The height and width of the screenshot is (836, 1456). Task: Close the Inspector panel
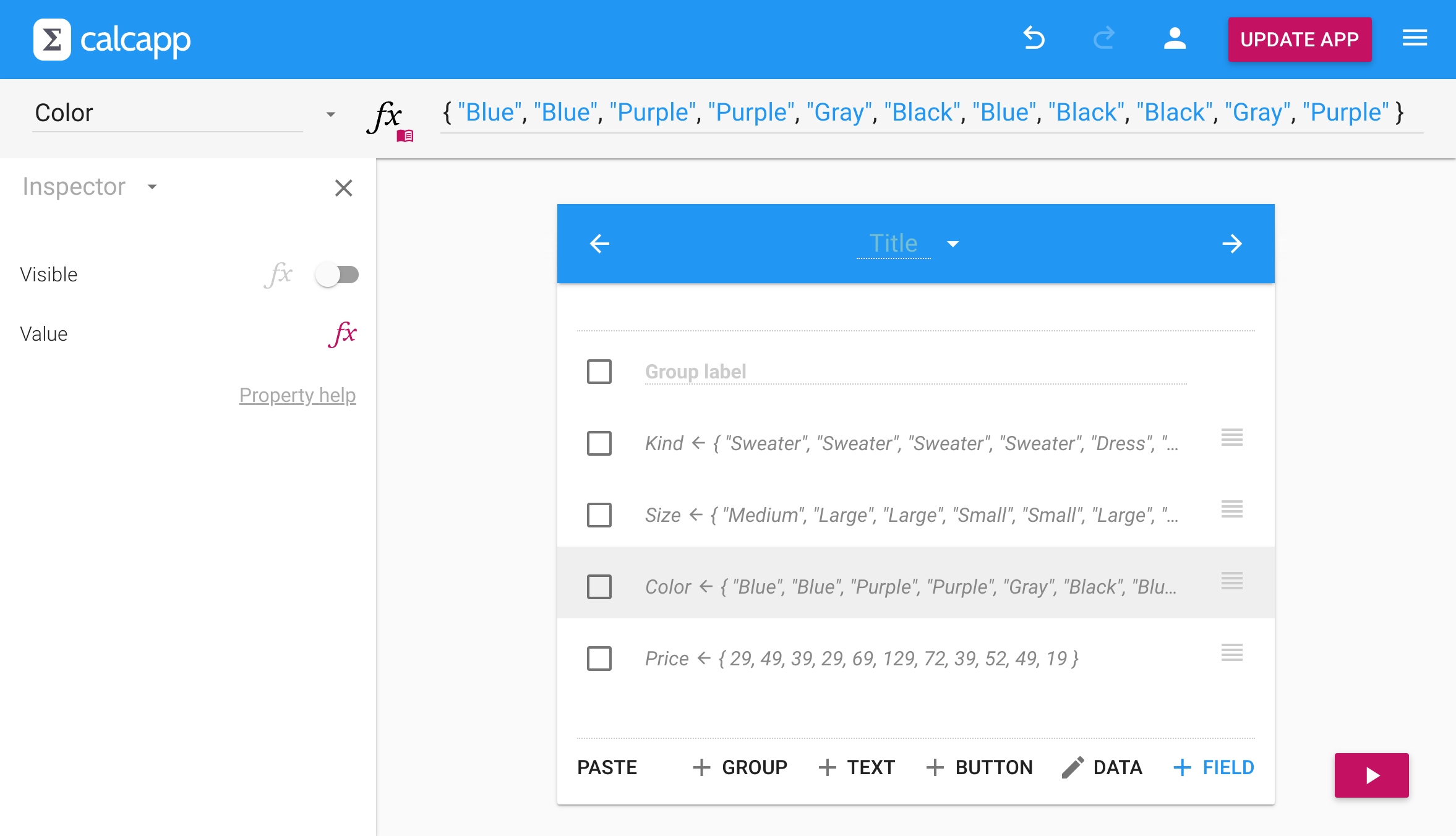(x=343, y=188)
